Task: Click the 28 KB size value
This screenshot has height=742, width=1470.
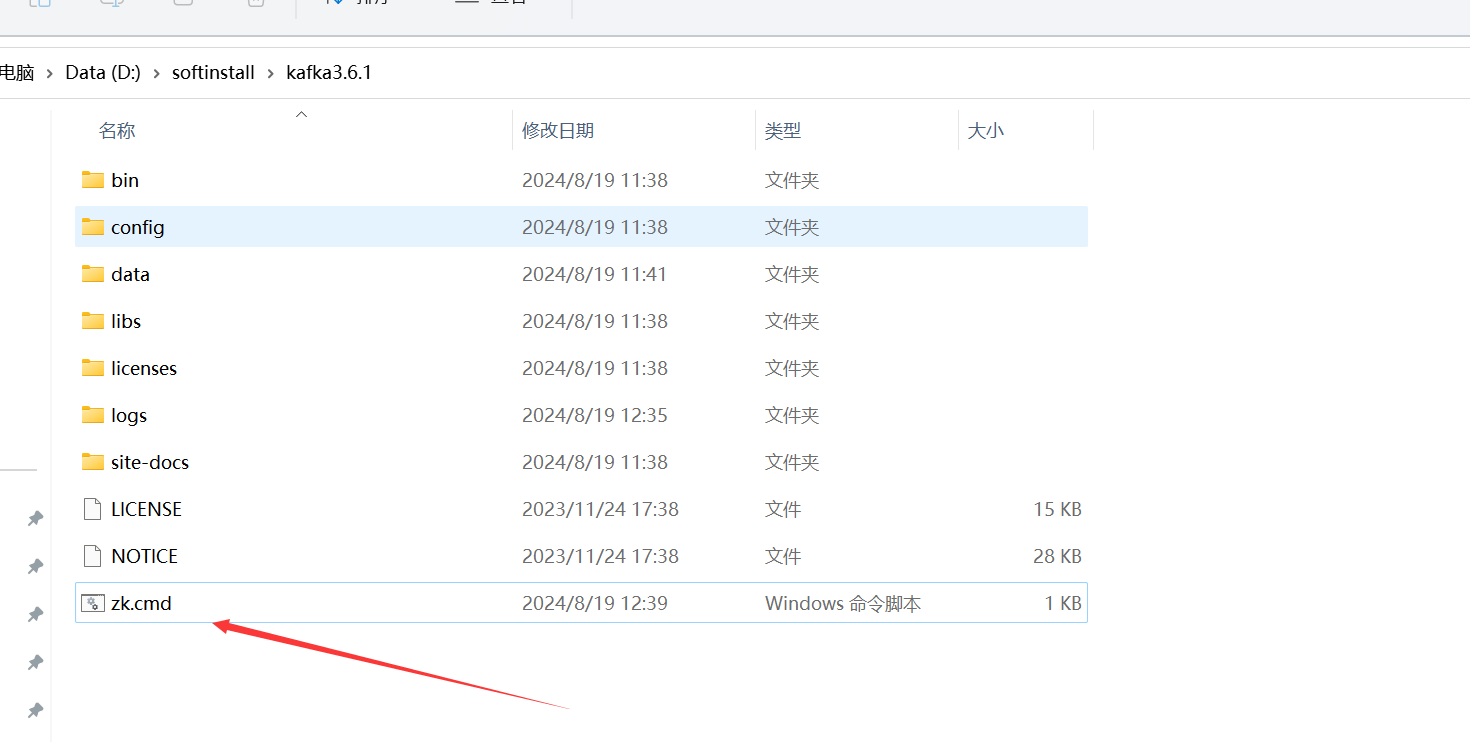Action: pyautogui.click(x=1057, y=556)
